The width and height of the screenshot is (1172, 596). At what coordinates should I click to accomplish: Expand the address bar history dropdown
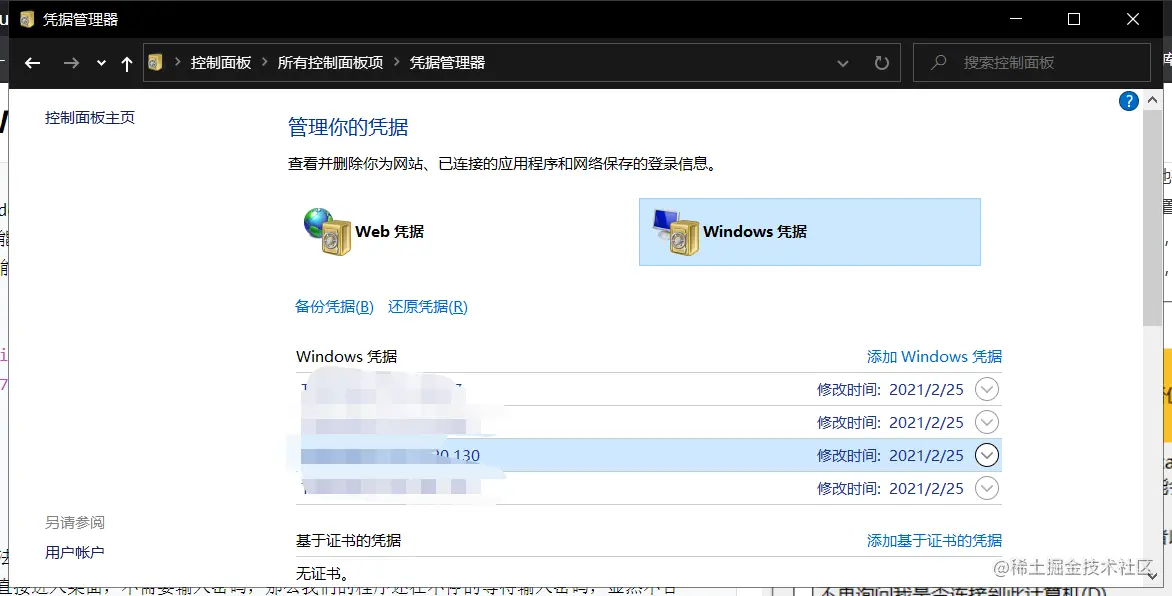(842, 64)
